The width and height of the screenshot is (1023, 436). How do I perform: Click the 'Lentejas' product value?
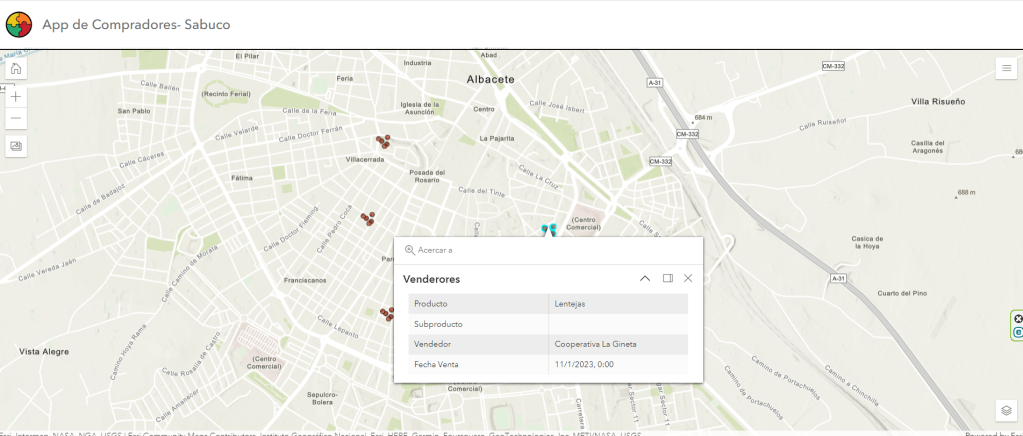click(571, 303)
